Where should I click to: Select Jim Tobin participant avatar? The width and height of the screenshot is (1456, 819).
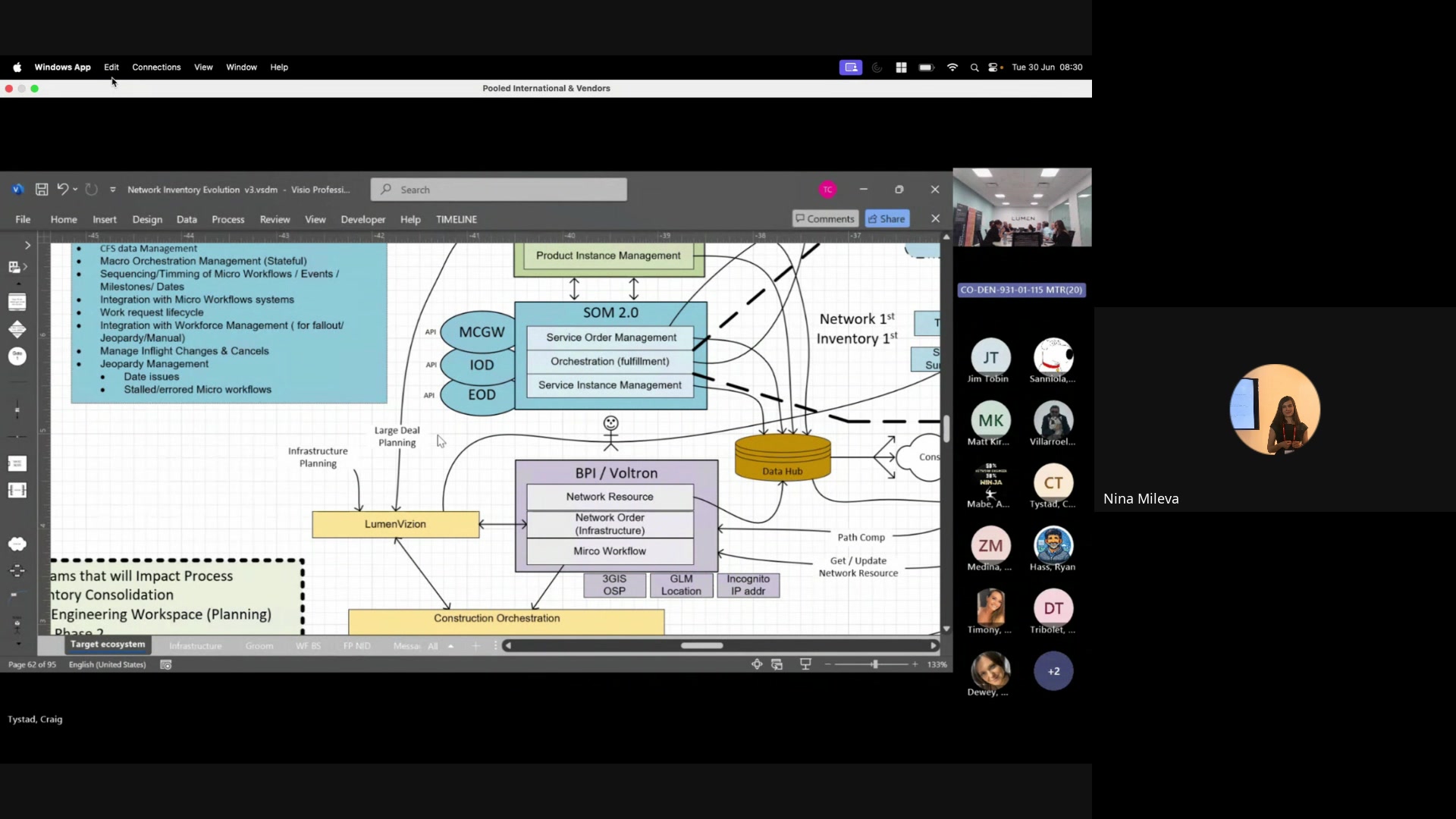click(990, 357)
